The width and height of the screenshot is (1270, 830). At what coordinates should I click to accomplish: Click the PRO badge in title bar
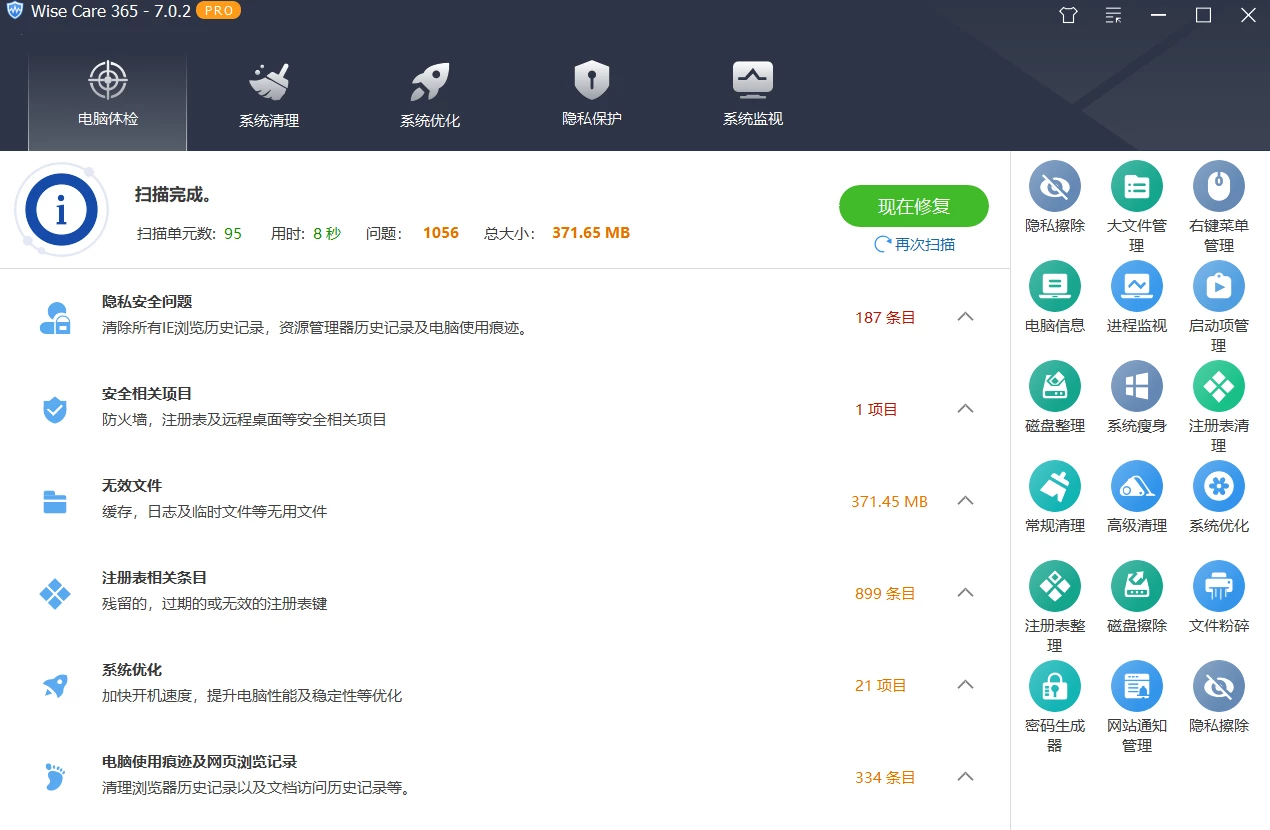click(218, 11)
